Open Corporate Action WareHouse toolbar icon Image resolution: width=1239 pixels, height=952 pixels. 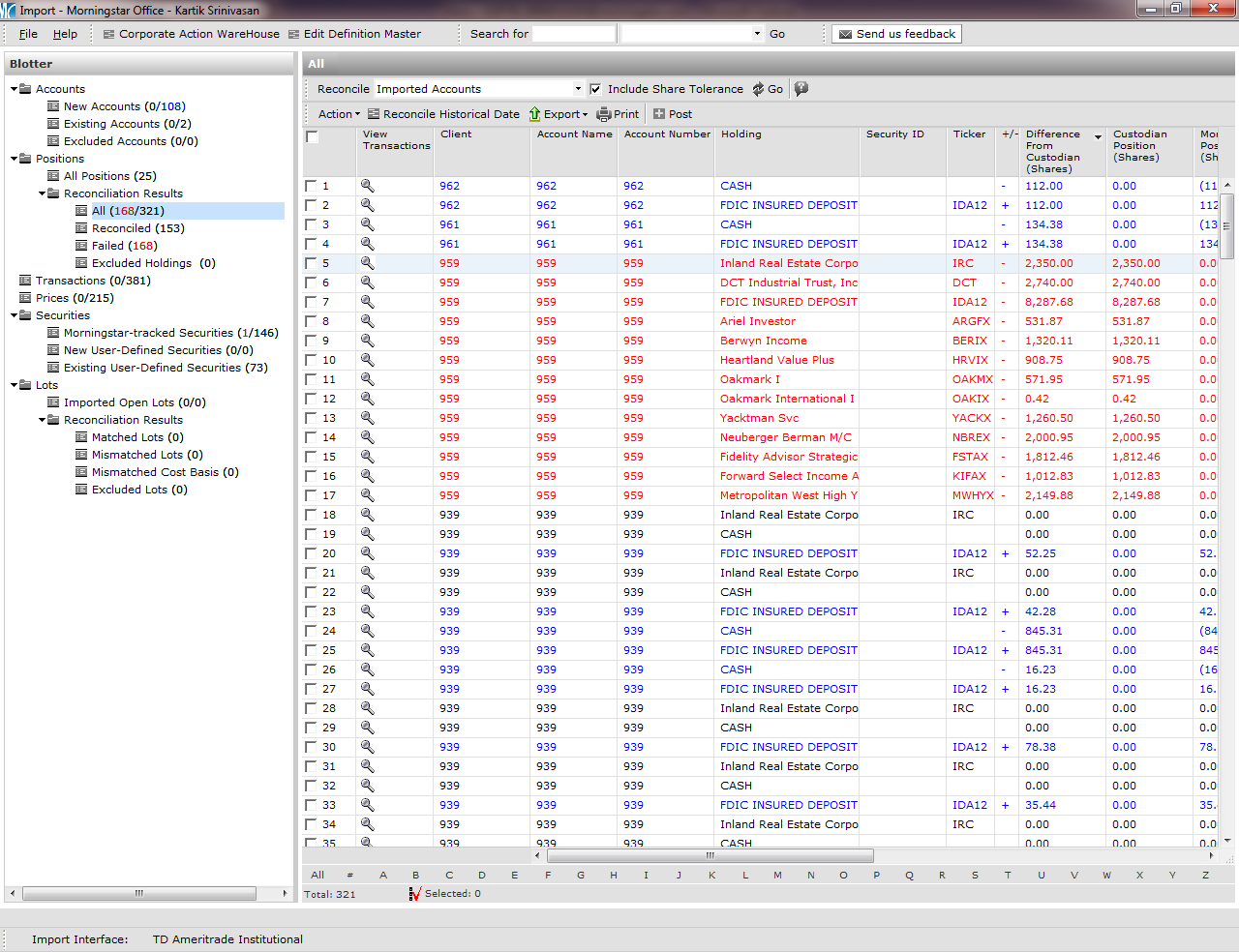109,34
